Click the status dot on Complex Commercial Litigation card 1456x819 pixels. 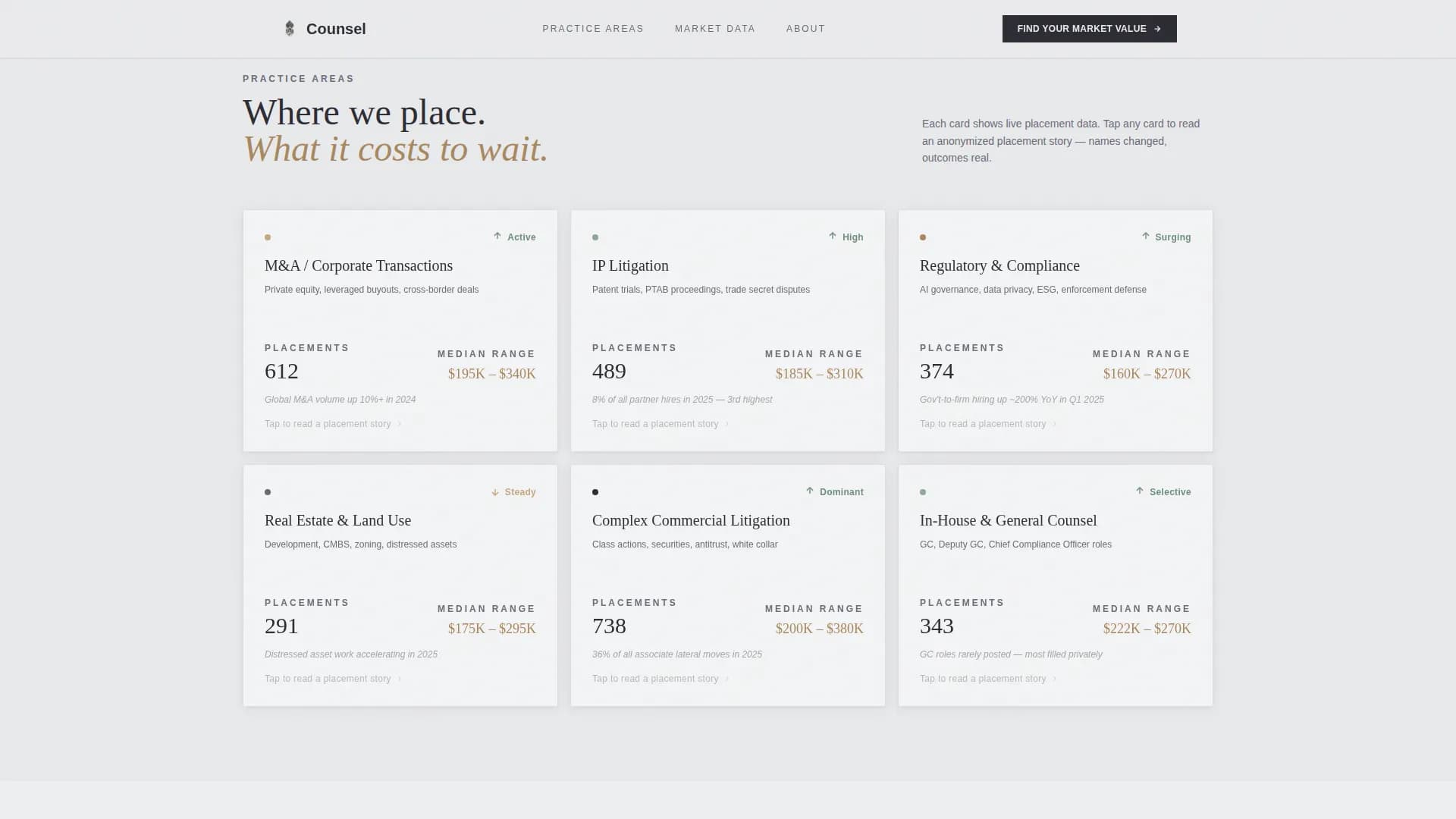click(x=595, y=492)
